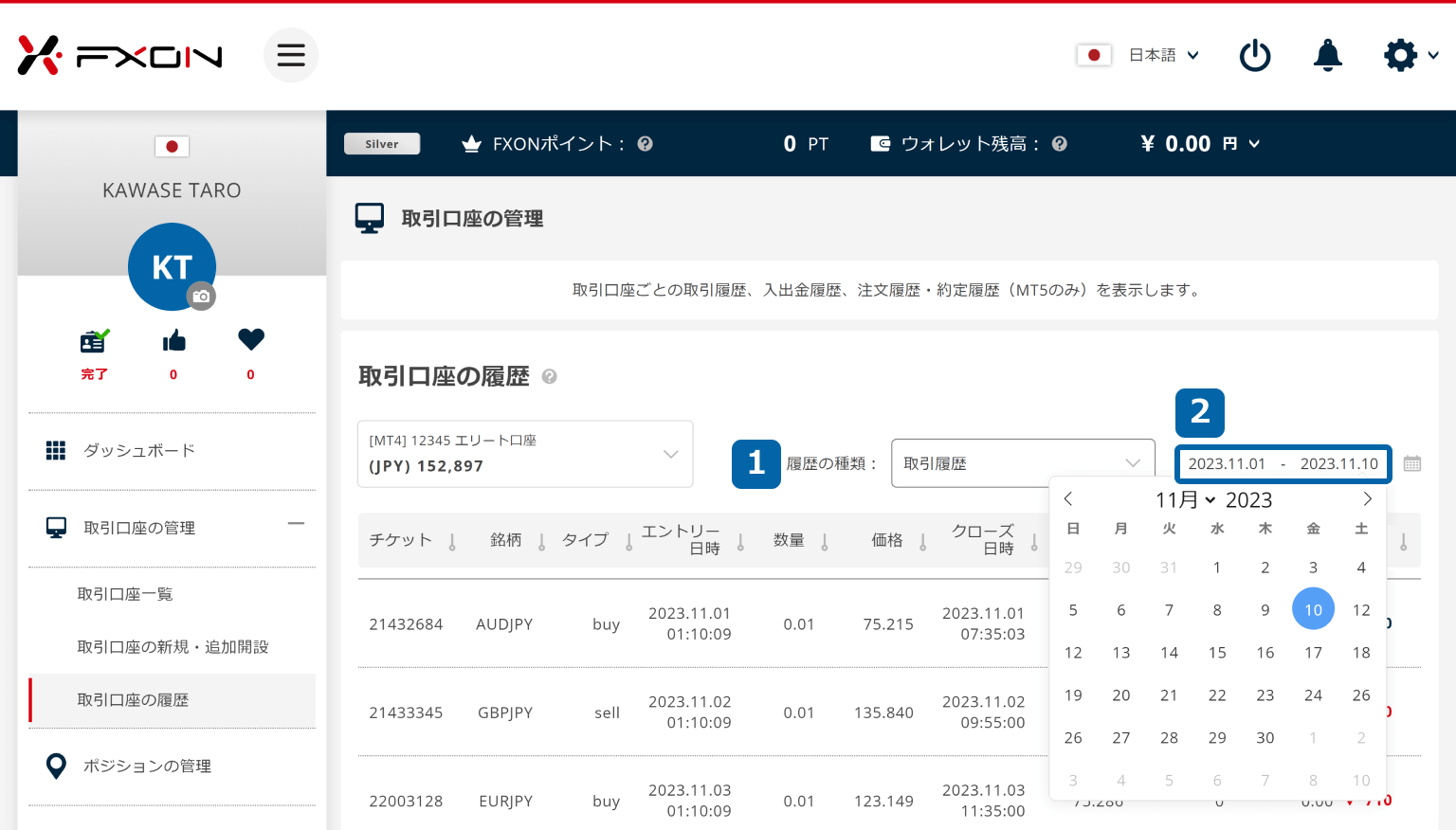This screenshot has height=830, width=1456.
Task: Click Japan flag beside language selector
Action: 1094,55
